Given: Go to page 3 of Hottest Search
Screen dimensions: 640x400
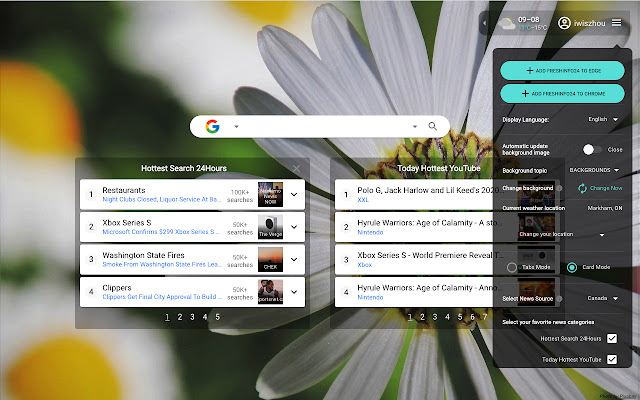Looking at the screenshot, I should click(192, 317).
